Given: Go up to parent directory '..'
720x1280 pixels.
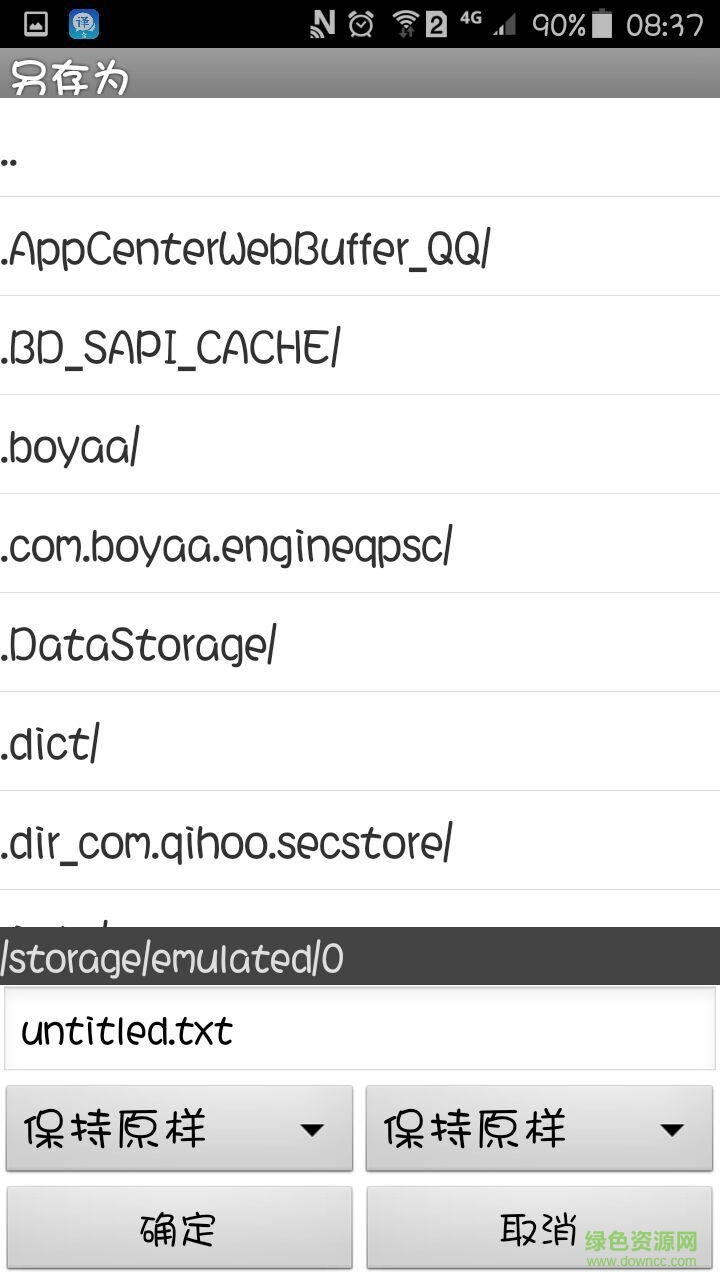Looking at the screenshot, I should (360, 148).
